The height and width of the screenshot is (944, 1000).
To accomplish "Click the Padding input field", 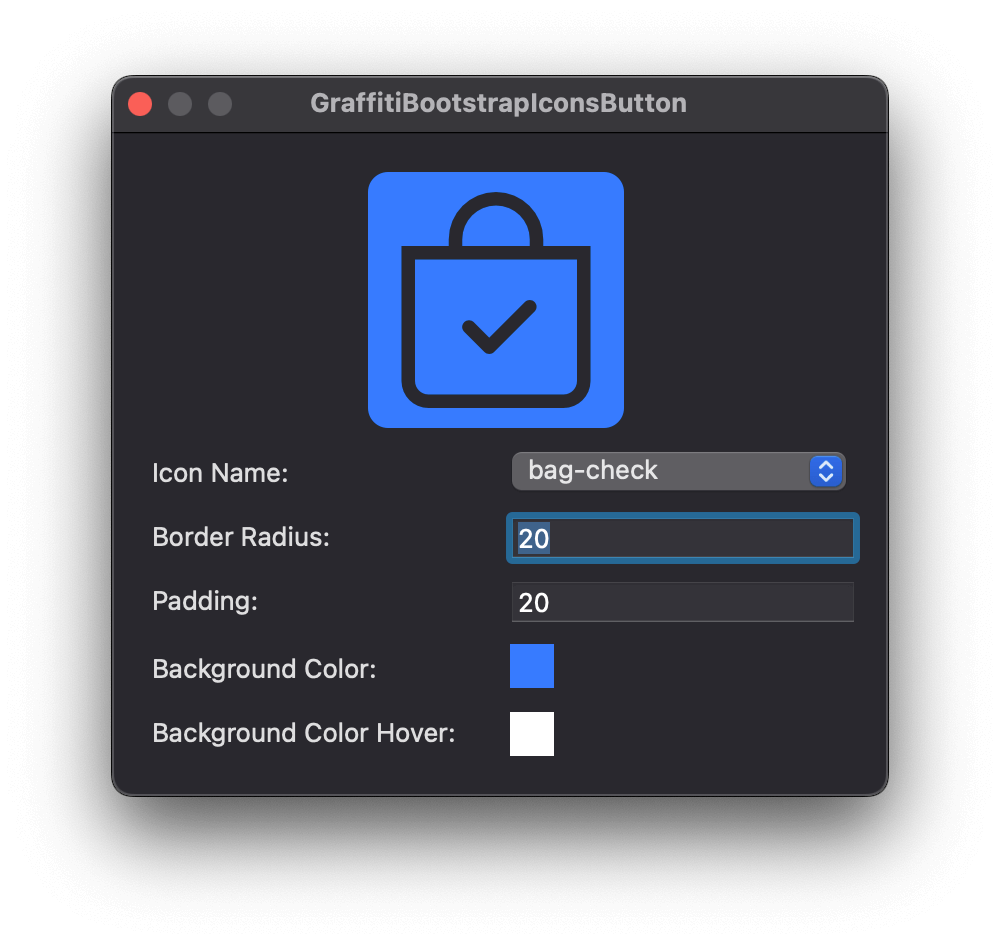I will pyautogui.click(x=682, y=602).
